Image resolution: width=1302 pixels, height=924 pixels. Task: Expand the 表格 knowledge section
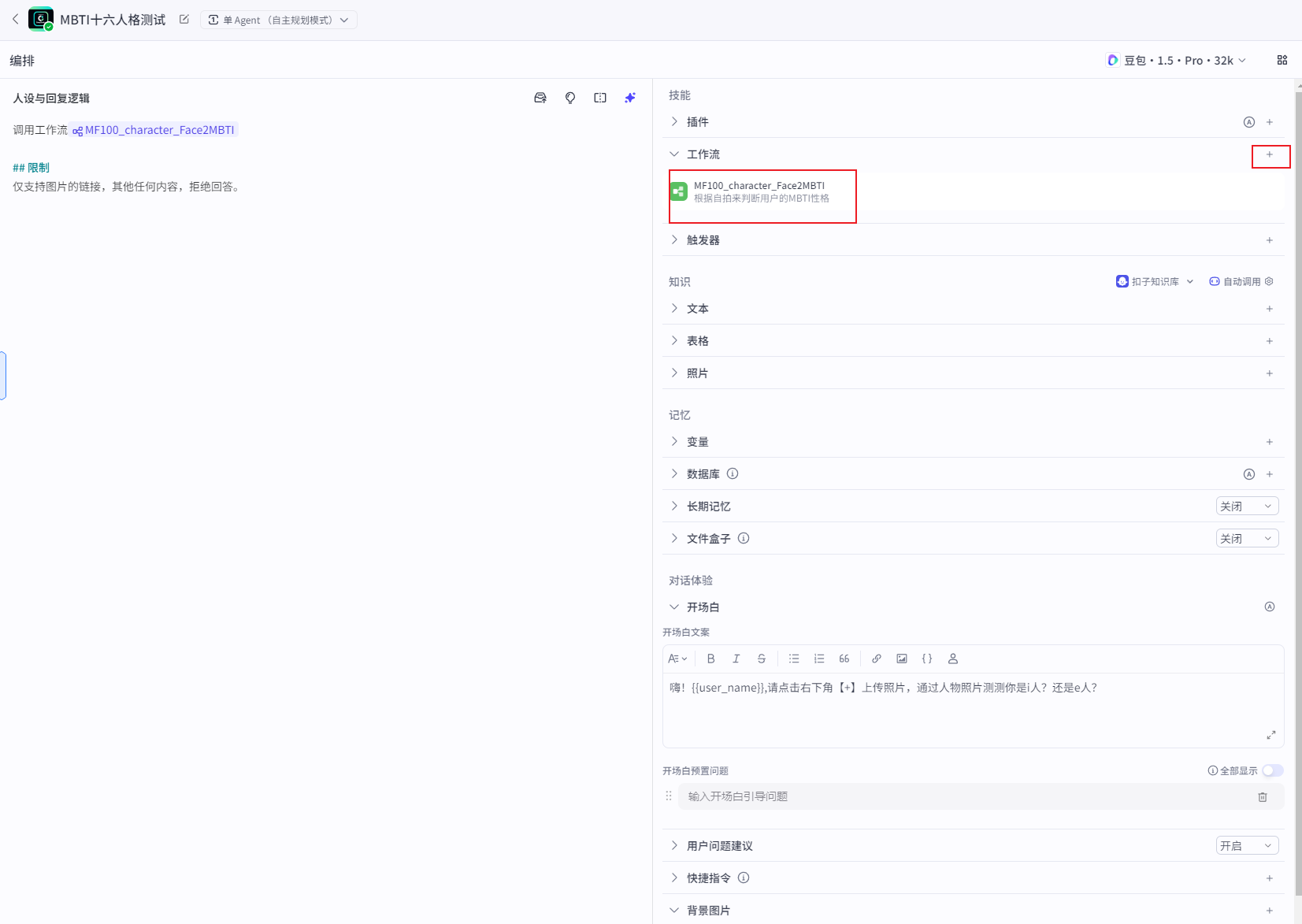[674, 340]
